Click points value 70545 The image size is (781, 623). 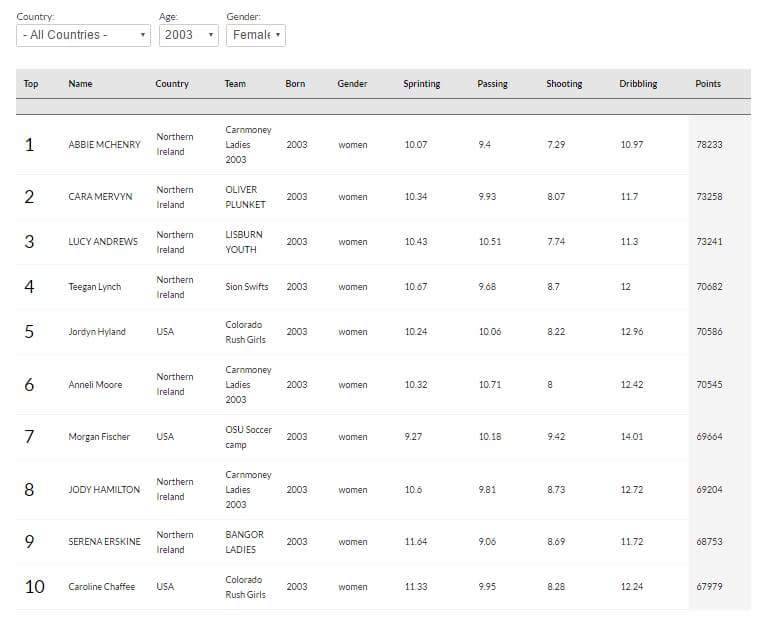(x=709, y=384)
